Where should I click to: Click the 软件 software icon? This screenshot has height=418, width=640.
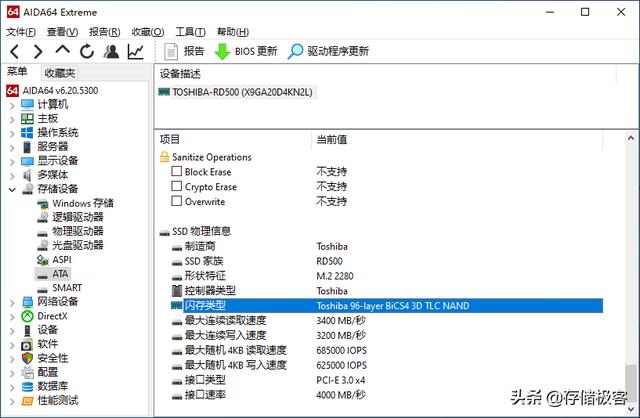[x=27, y=345]
